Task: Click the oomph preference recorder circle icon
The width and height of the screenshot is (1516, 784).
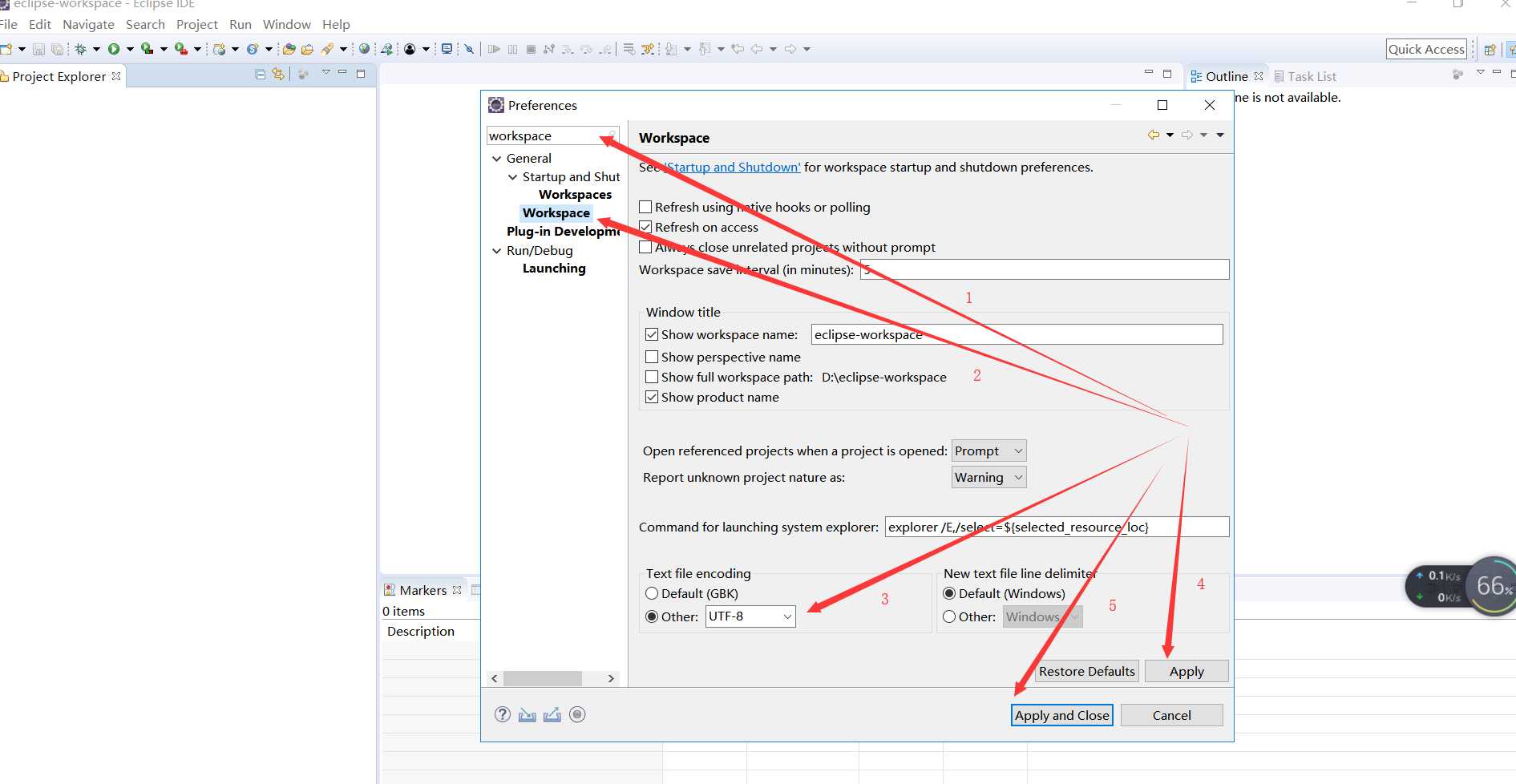Action: pos(577,714)
